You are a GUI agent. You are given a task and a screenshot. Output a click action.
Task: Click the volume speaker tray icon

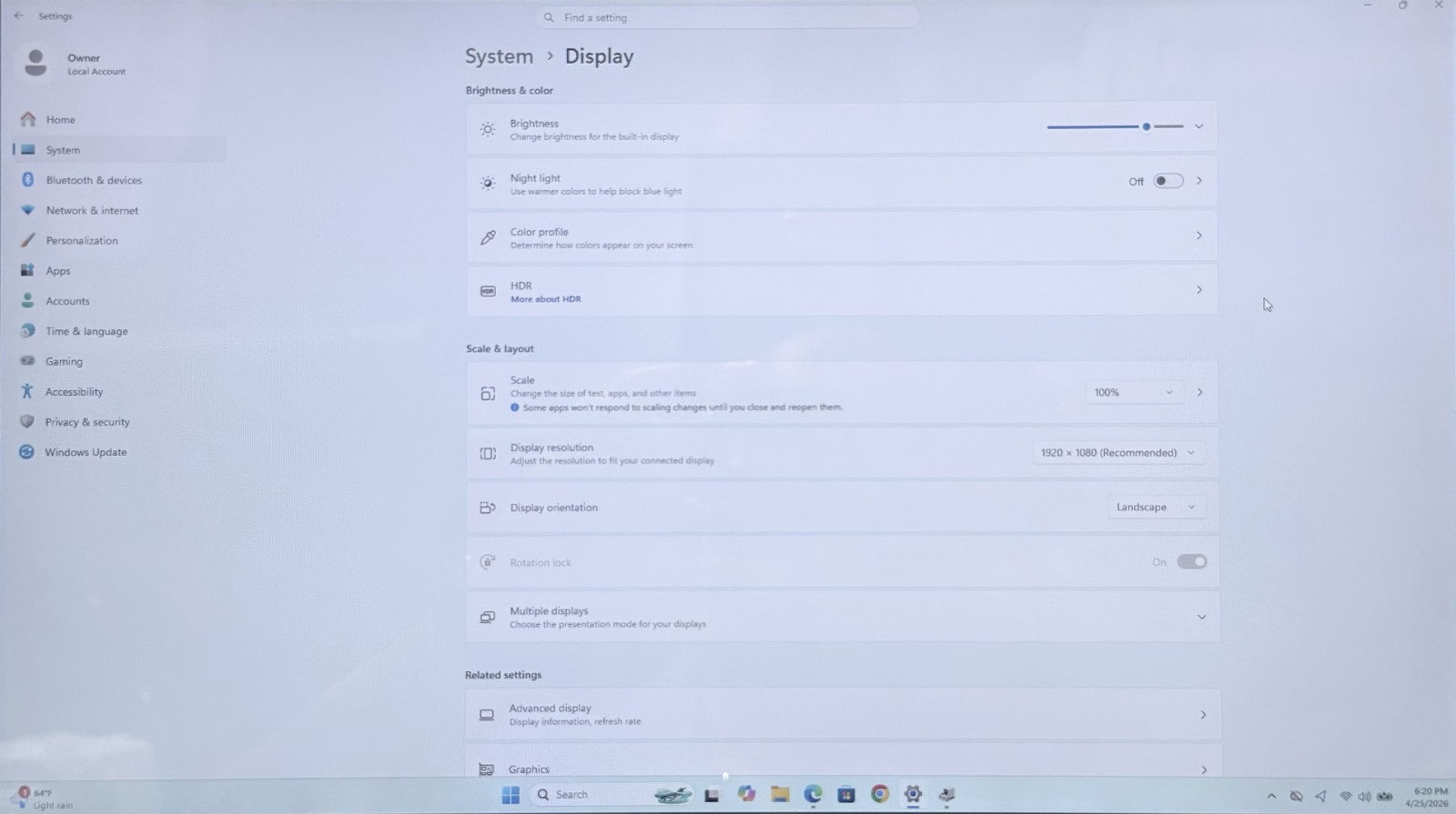[1364, 796]
